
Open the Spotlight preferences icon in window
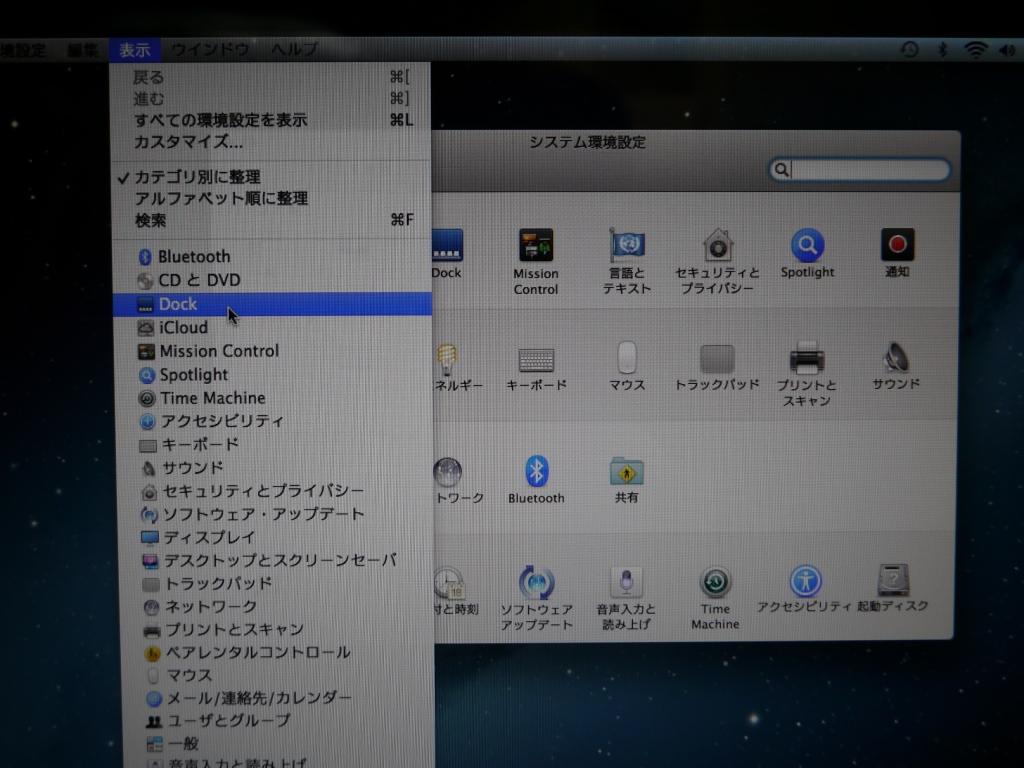tap(807, 245)
